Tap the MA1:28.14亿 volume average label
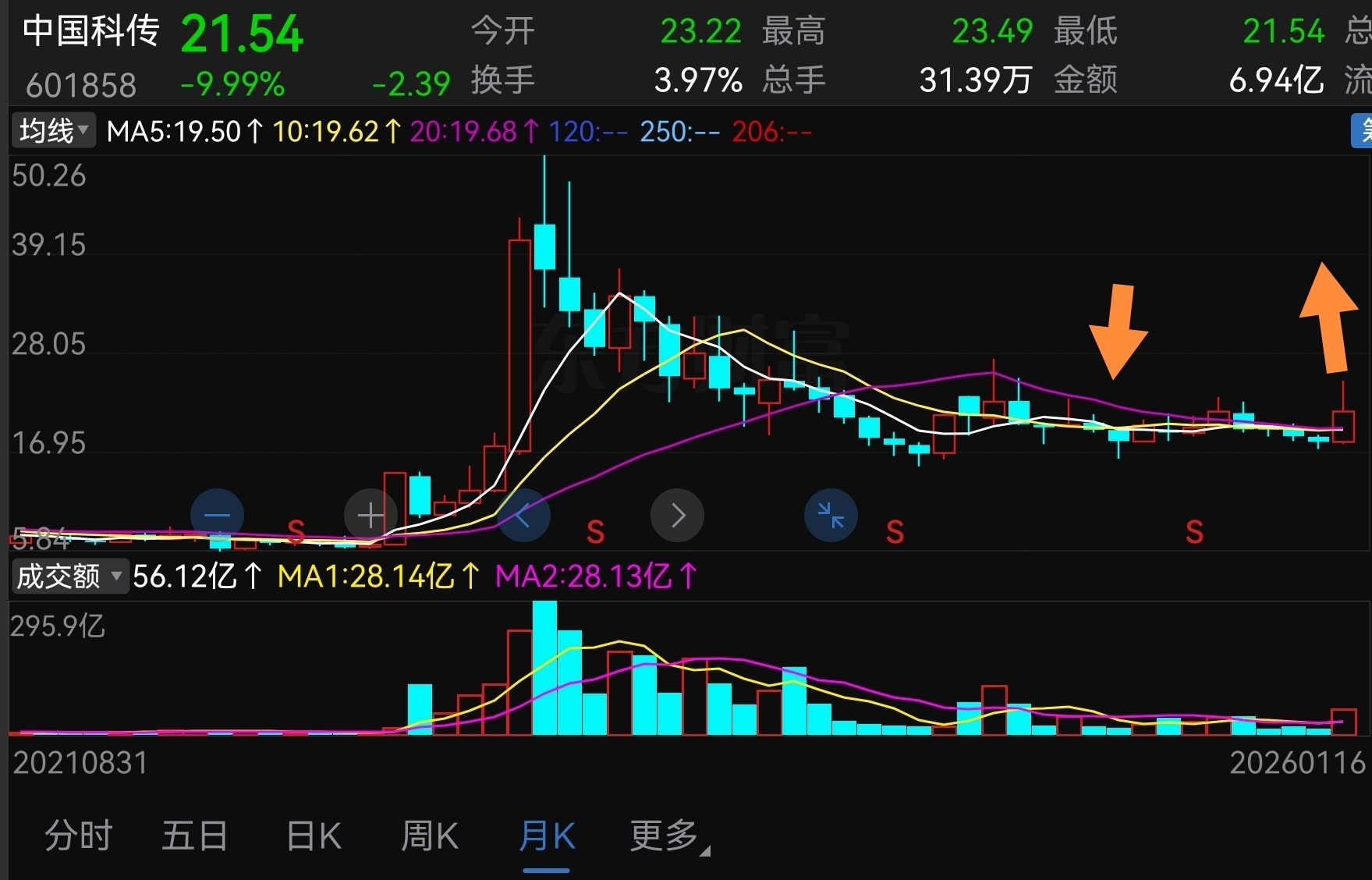 click(379, 577)
